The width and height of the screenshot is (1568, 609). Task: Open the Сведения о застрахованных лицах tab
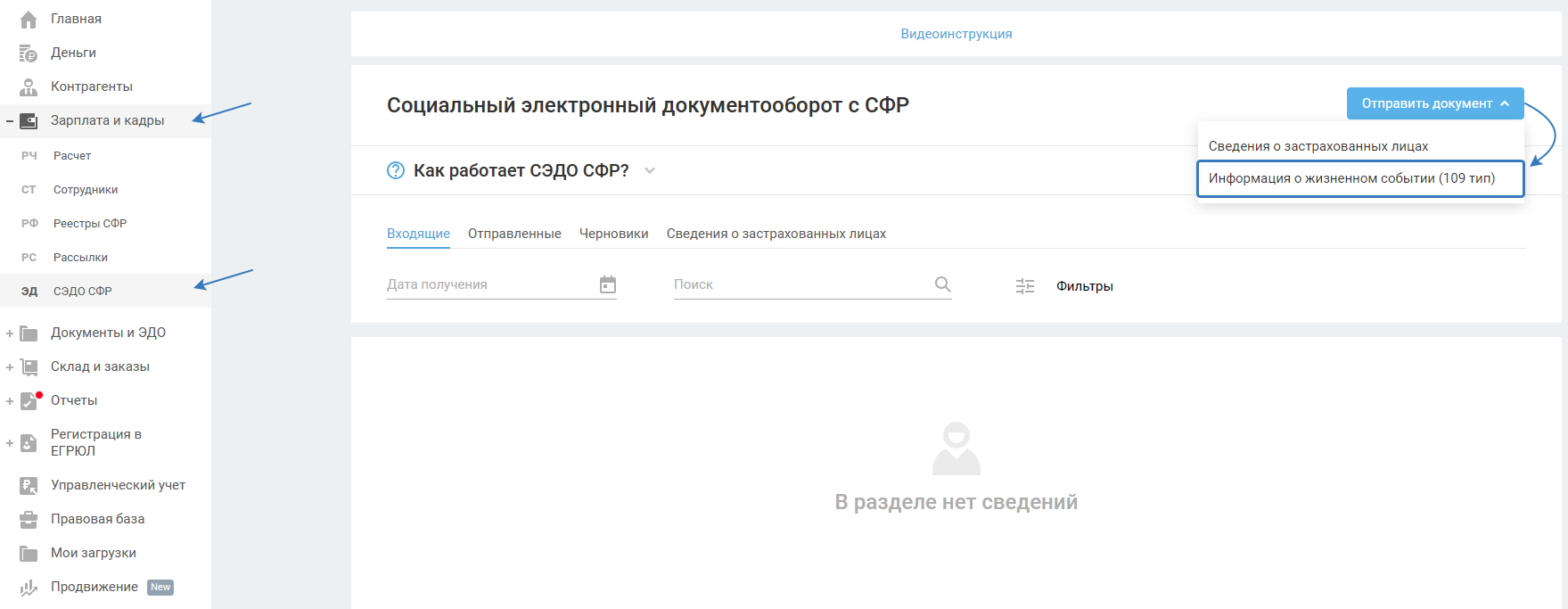tap(776, 234)
